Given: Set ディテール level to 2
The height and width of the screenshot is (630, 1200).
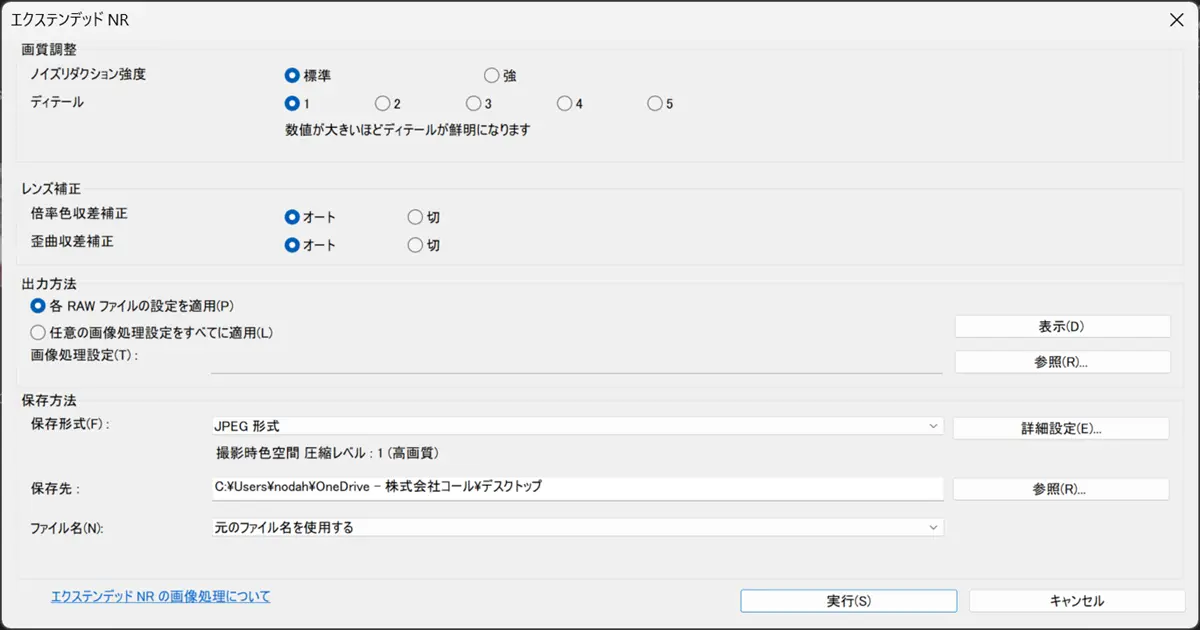Looking at the screenshot, I should 382,103.
